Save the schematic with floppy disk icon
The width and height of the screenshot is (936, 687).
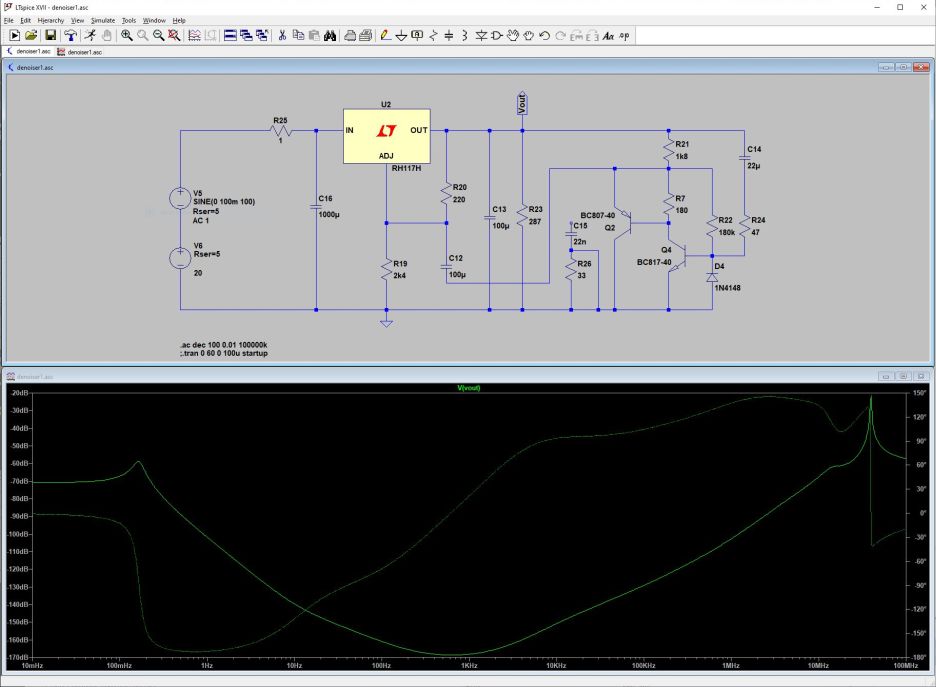click(x=51, y=36)
